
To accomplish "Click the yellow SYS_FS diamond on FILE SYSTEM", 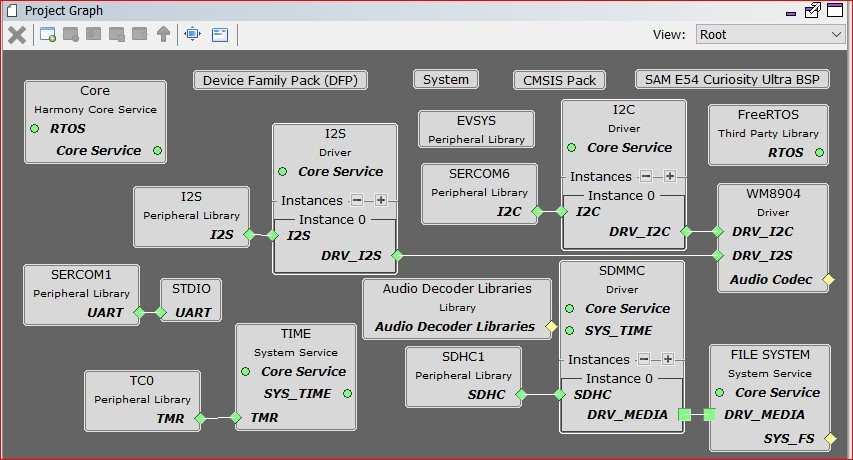I will tap(830, 438).
